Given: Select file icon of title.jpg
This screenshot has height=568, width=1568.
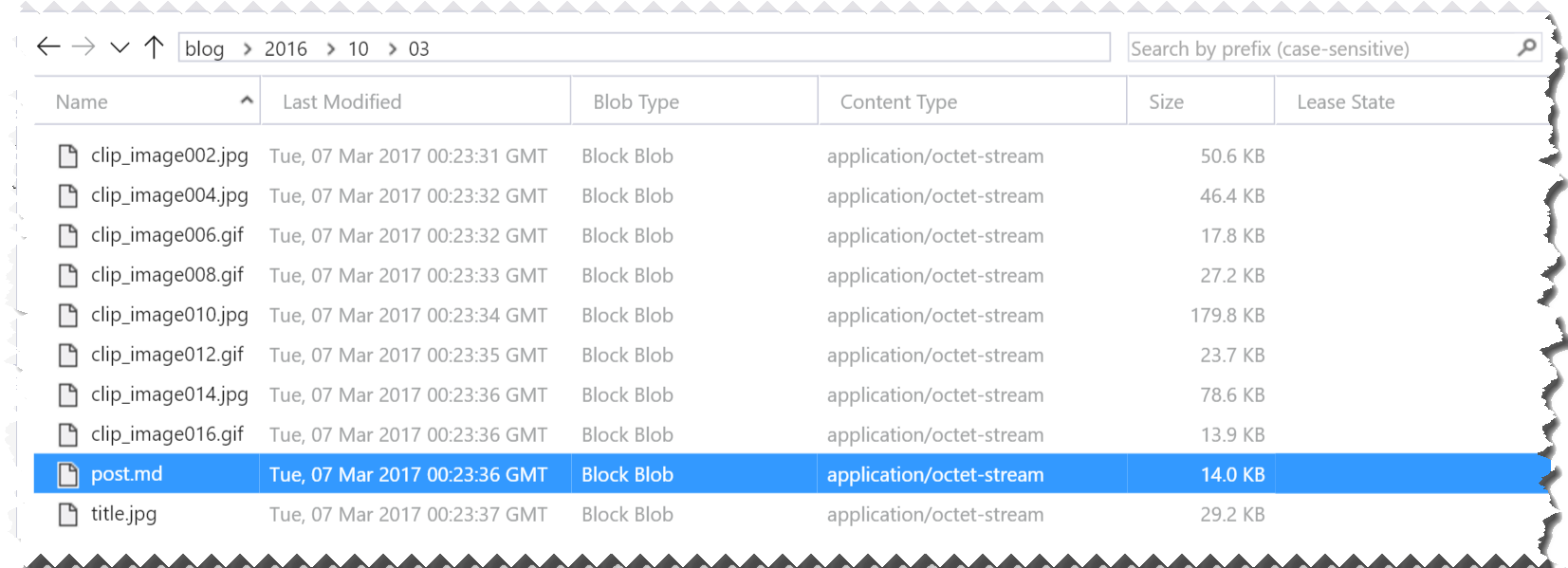Looking at the screenshot, I should point(68,514).
